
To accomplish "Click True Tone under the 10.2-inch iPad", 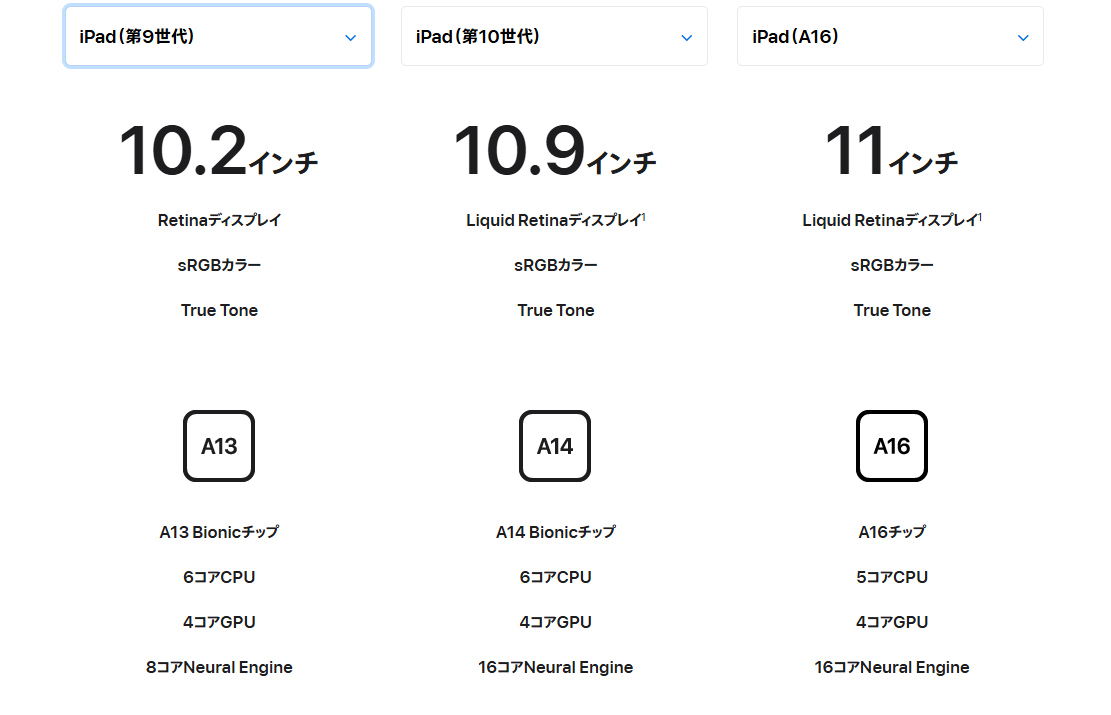I will tap(219, 310).
